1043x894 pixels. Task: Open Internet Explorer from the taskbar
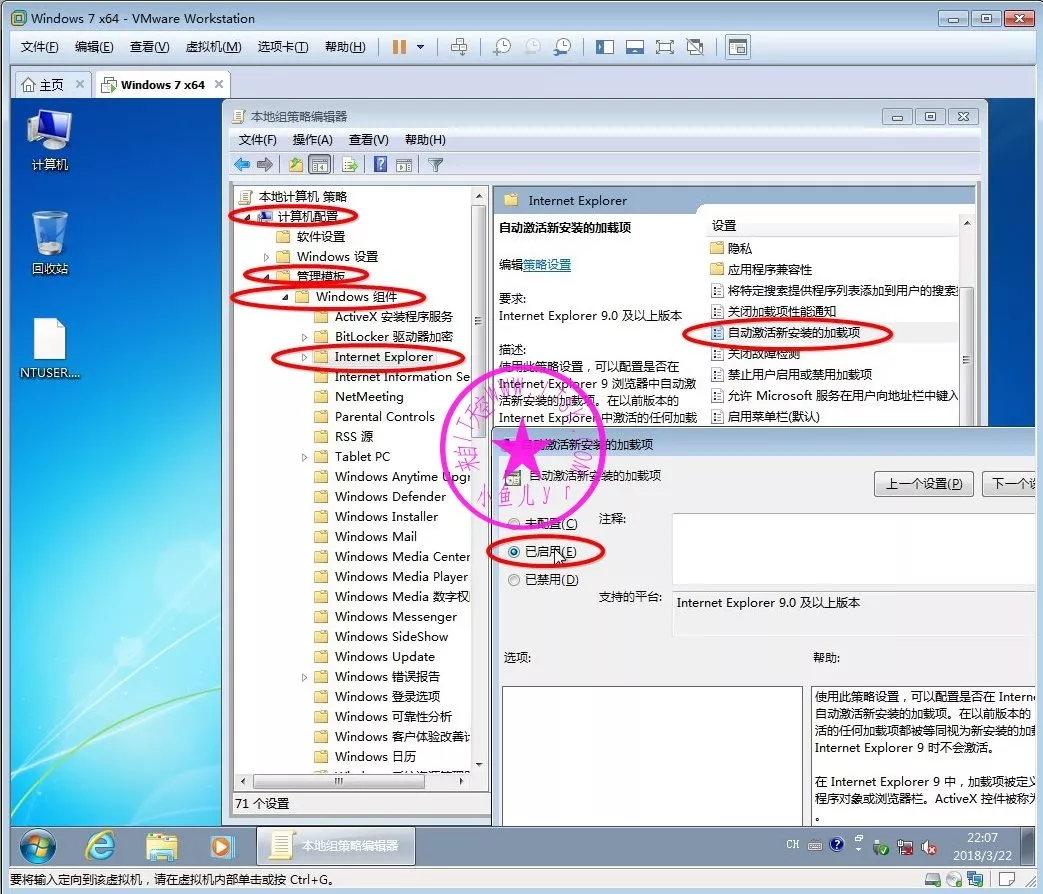[x=101, y=846]
